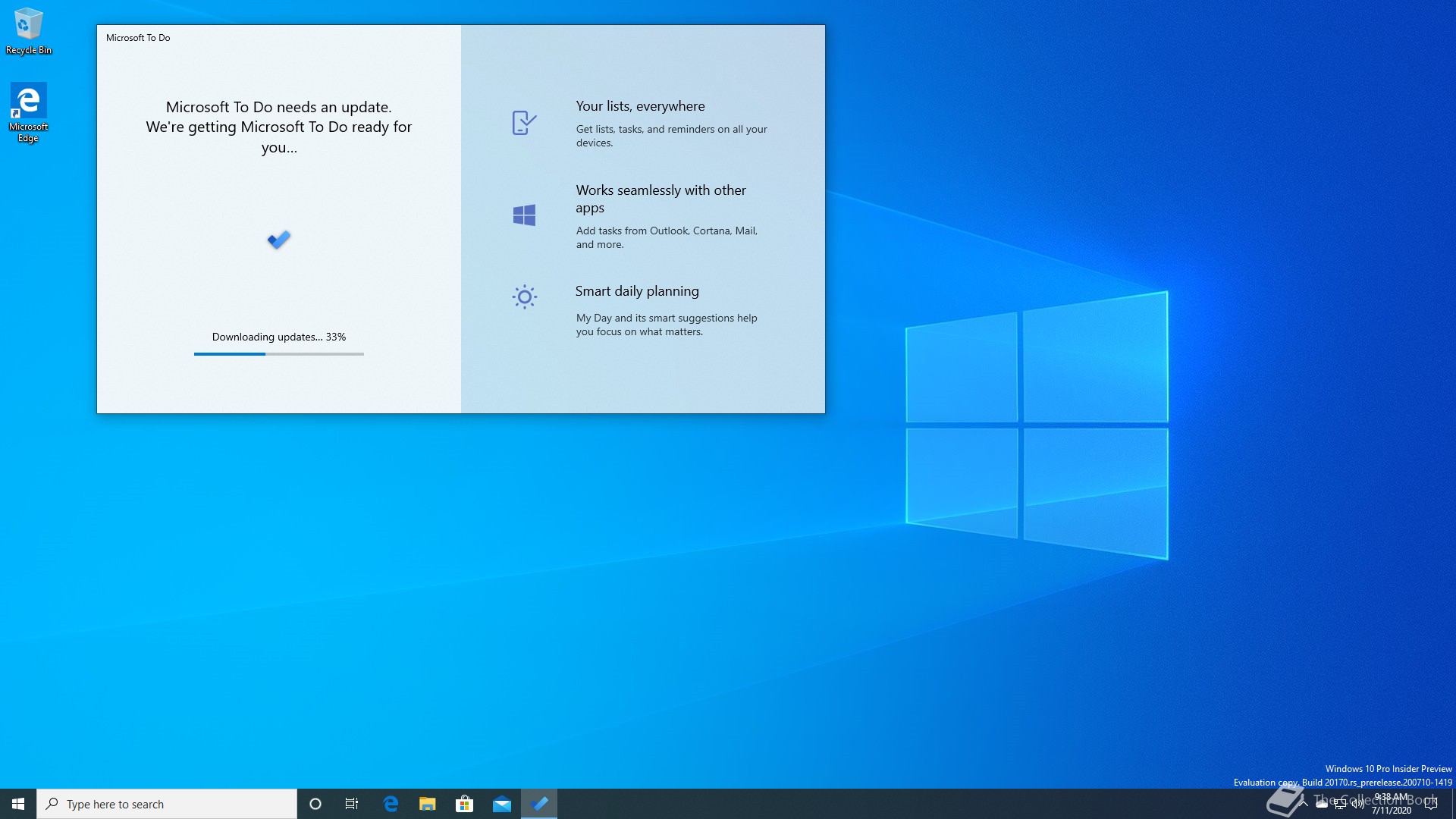Click 'My Day and its smart suggestions' description
This screenshot has width=1456, height=819.
pyautogui.click(x=667, y=325)
